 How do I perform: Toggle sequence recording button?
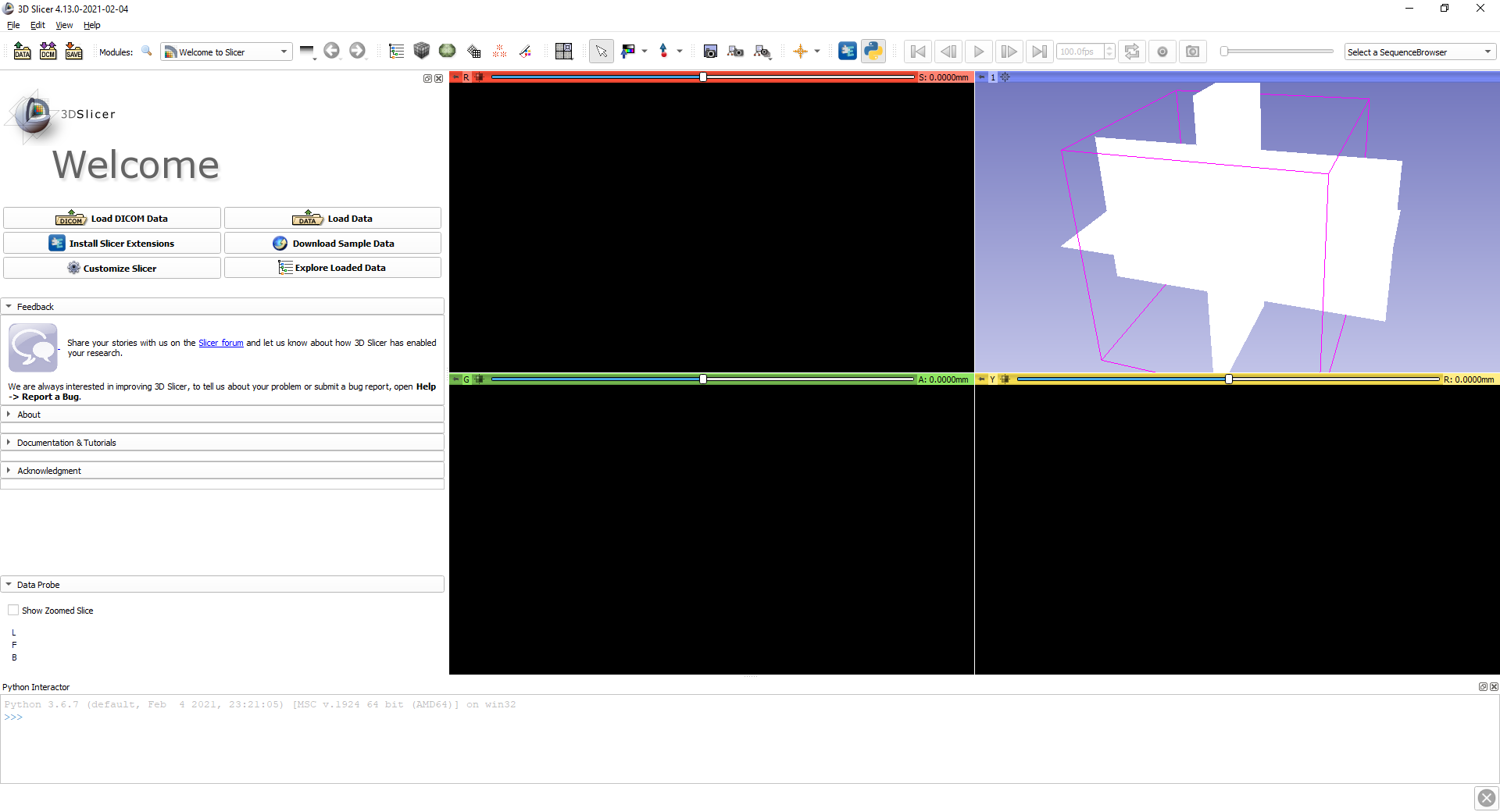coord(1162,52)
